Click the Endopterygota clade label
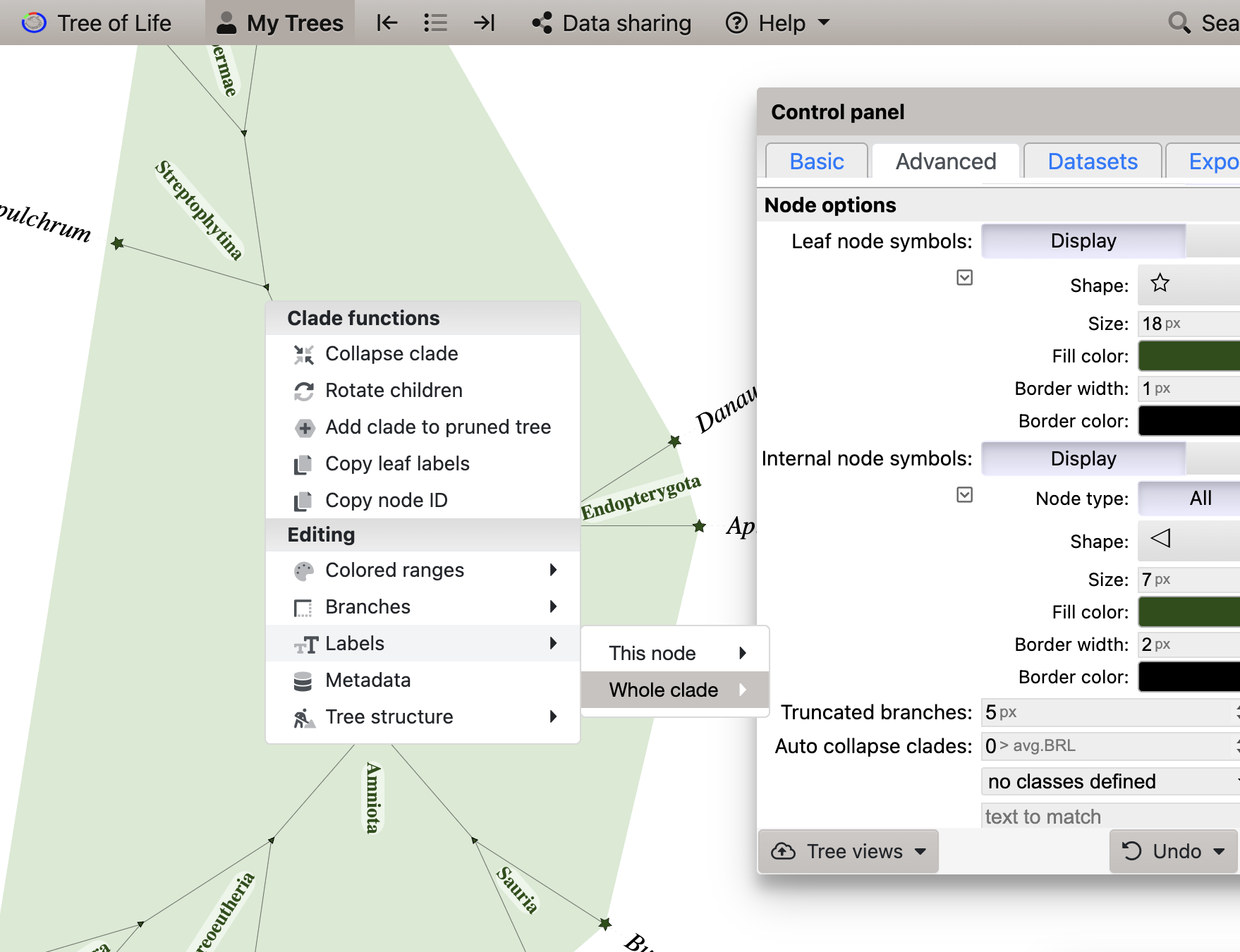 tap(640, 497)
